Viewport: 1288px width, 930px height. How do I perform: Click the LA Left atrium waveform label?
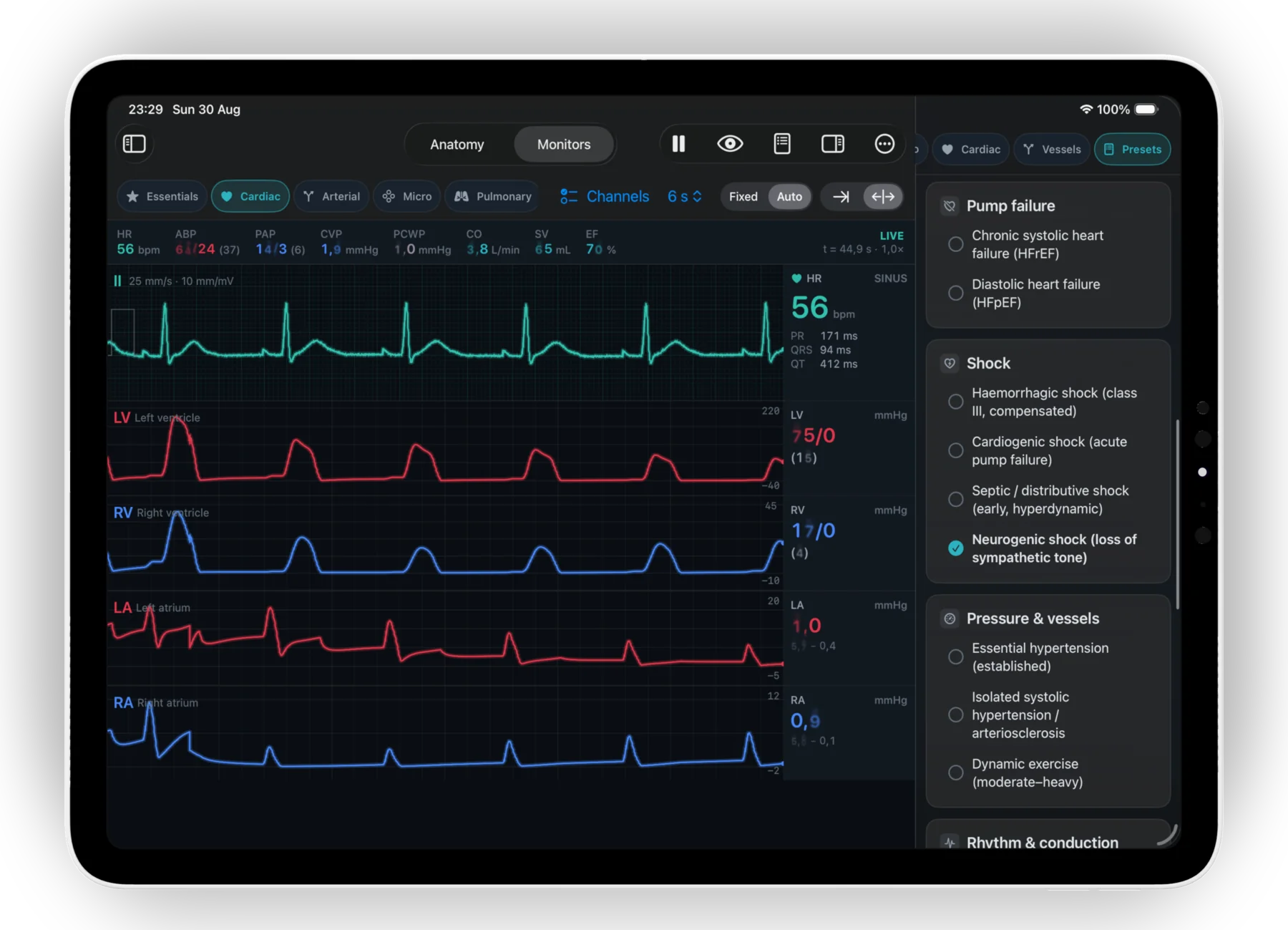(152, 608)
